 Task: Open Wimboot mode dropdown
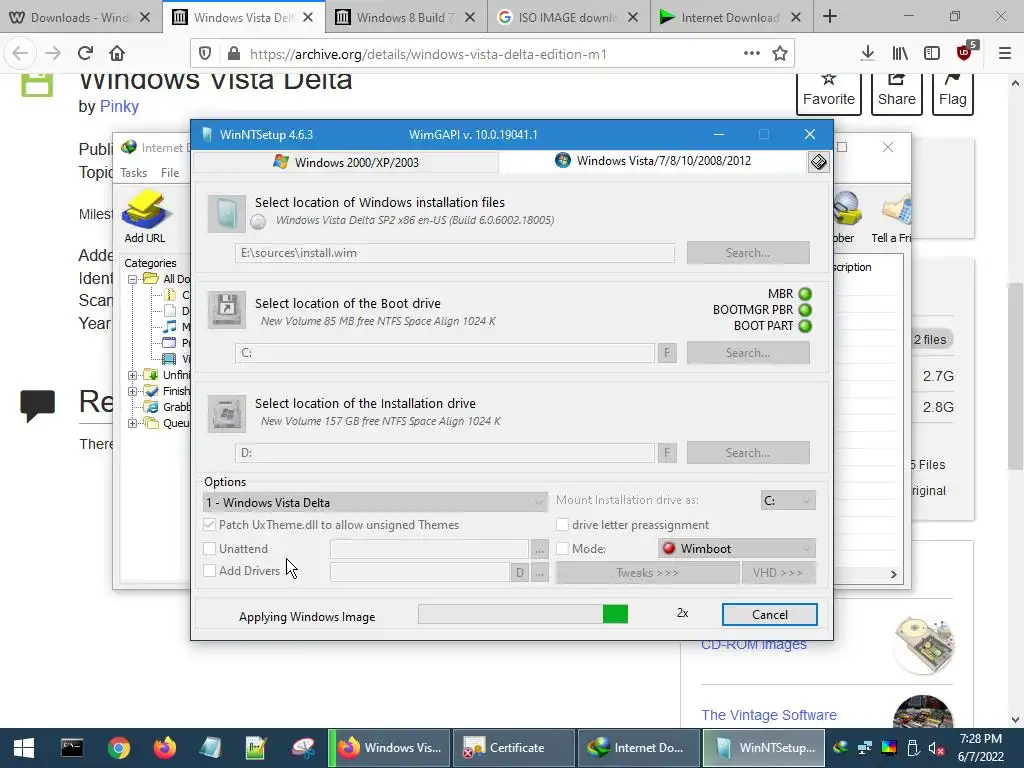point(737,549)
